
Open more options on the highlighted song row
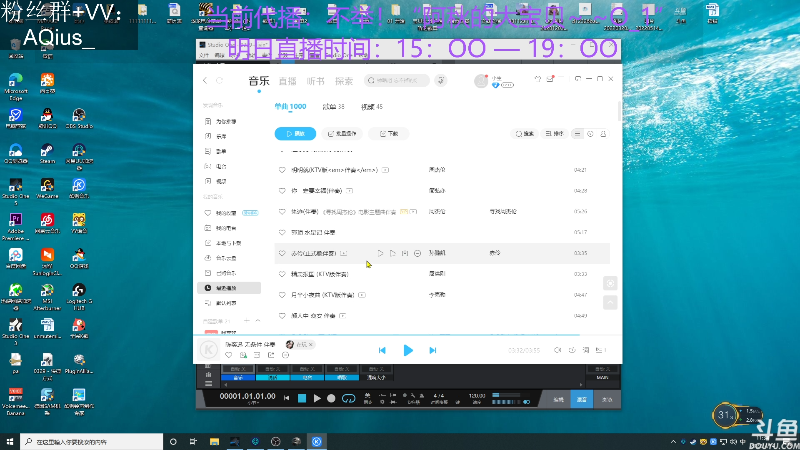click(x=417, y=253)
